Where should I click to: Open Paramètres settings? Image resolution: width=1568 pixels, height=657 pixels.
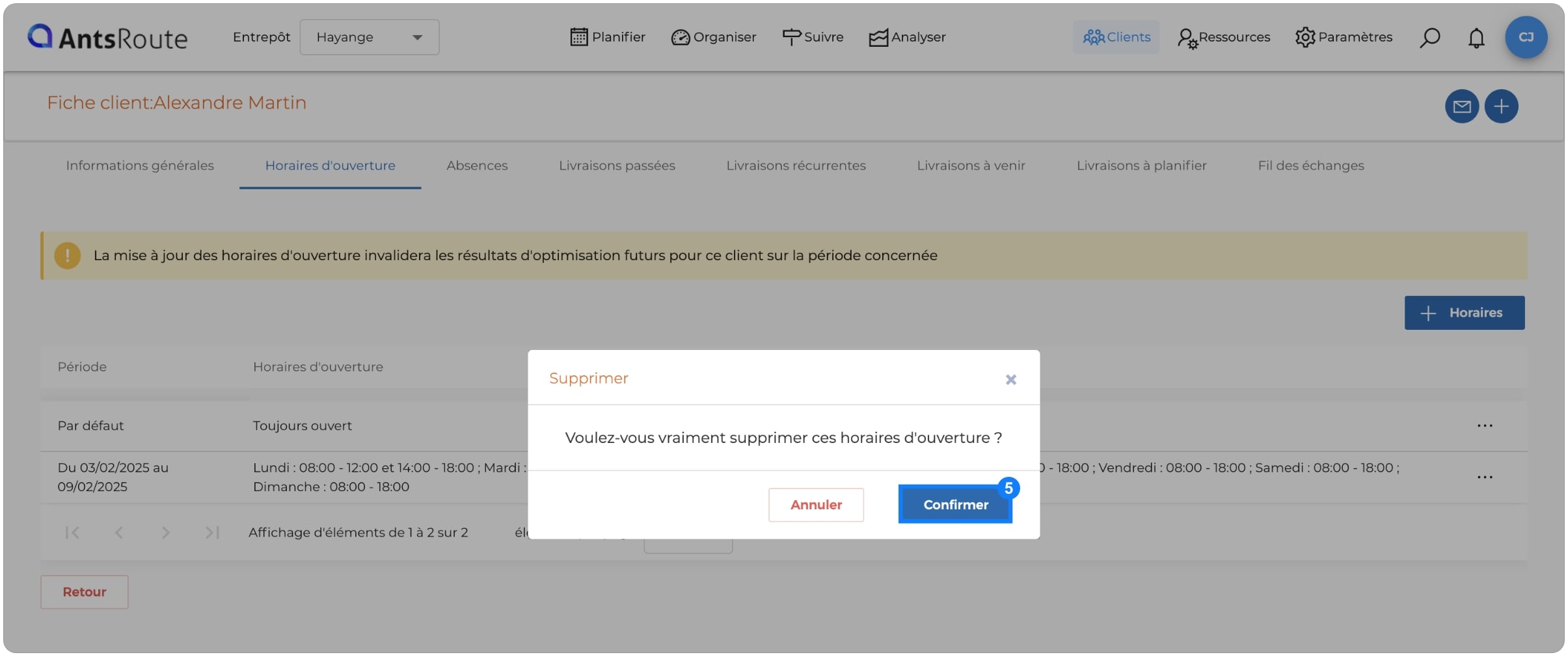(1344, 37)
